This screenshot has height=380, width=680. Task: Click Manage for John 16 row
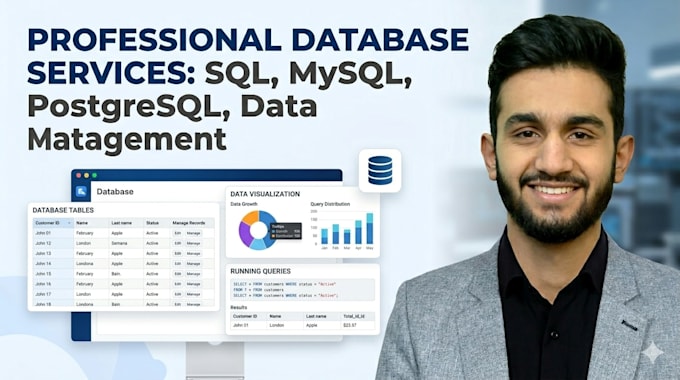coord(193,284)
